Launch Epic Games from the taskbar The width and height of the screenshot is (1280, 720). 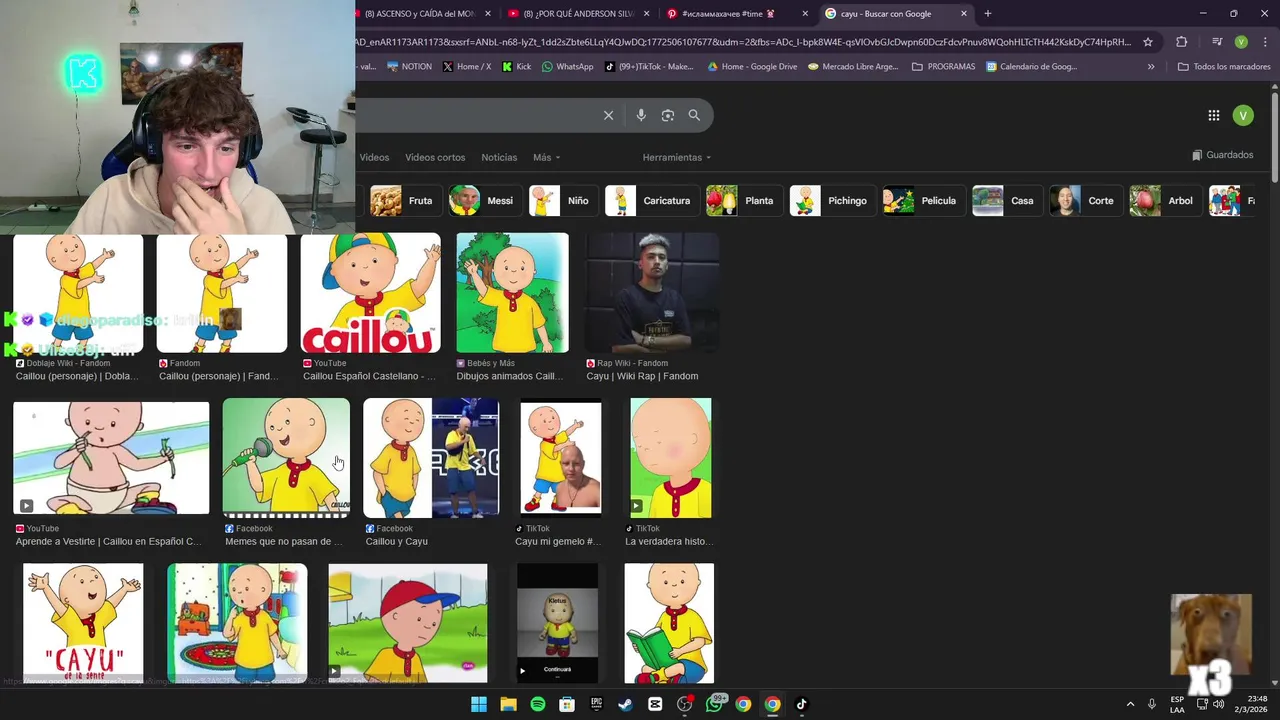coord(597,704)
